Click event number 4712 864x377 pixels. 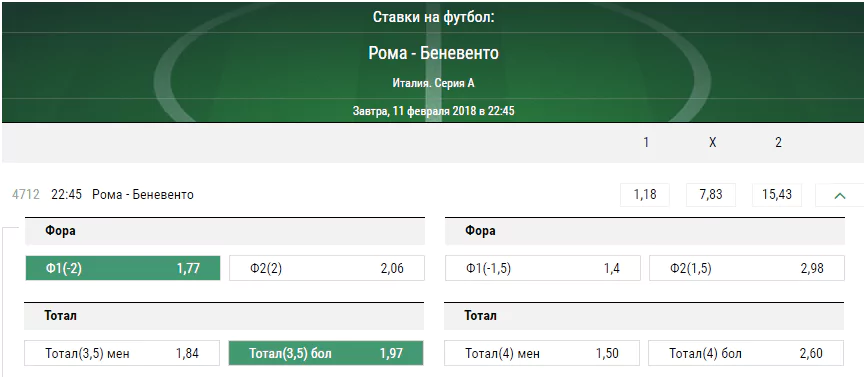[26, 195]
